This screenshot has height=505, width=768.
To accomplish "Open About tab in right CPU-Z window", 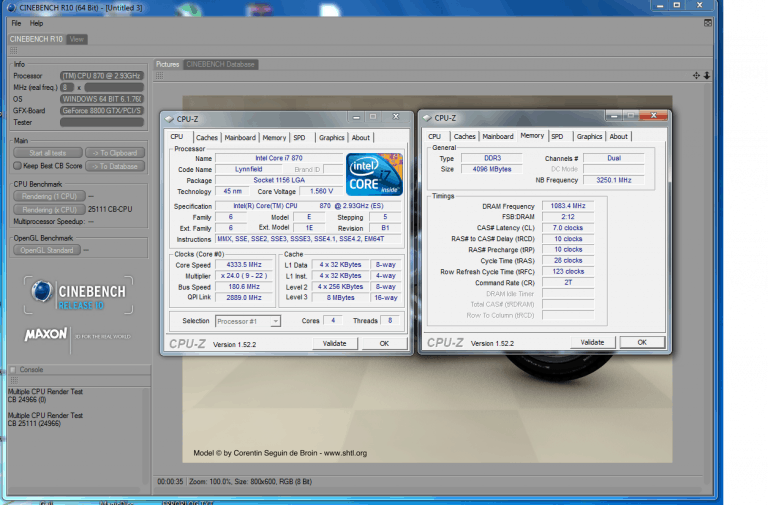I will (618, 137).
